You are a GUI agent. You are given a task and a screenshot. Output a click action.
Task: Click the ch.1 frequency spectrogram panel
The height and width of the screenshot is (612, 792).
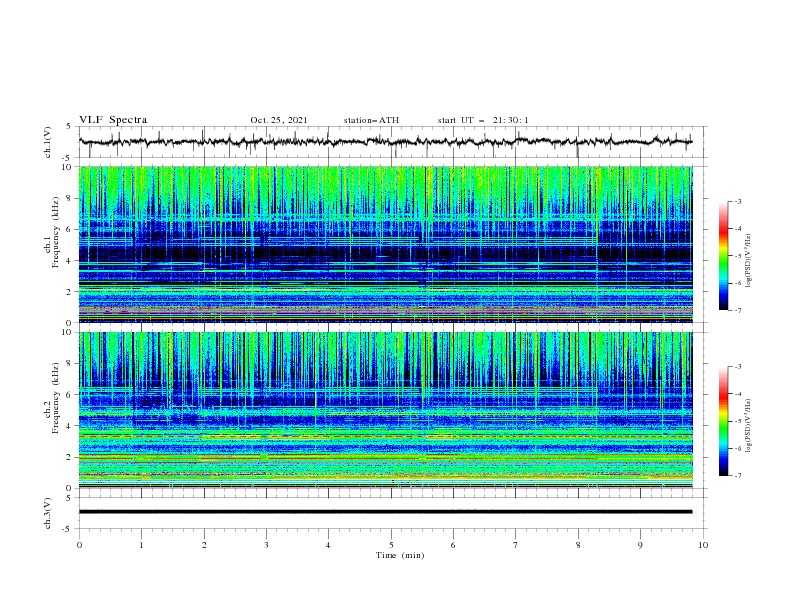coord(385,244)
